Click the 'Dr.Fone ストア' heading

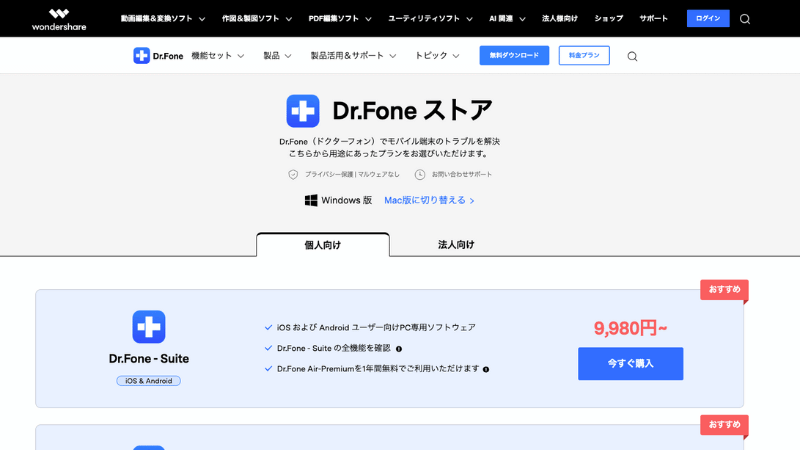tap(412, 111)
